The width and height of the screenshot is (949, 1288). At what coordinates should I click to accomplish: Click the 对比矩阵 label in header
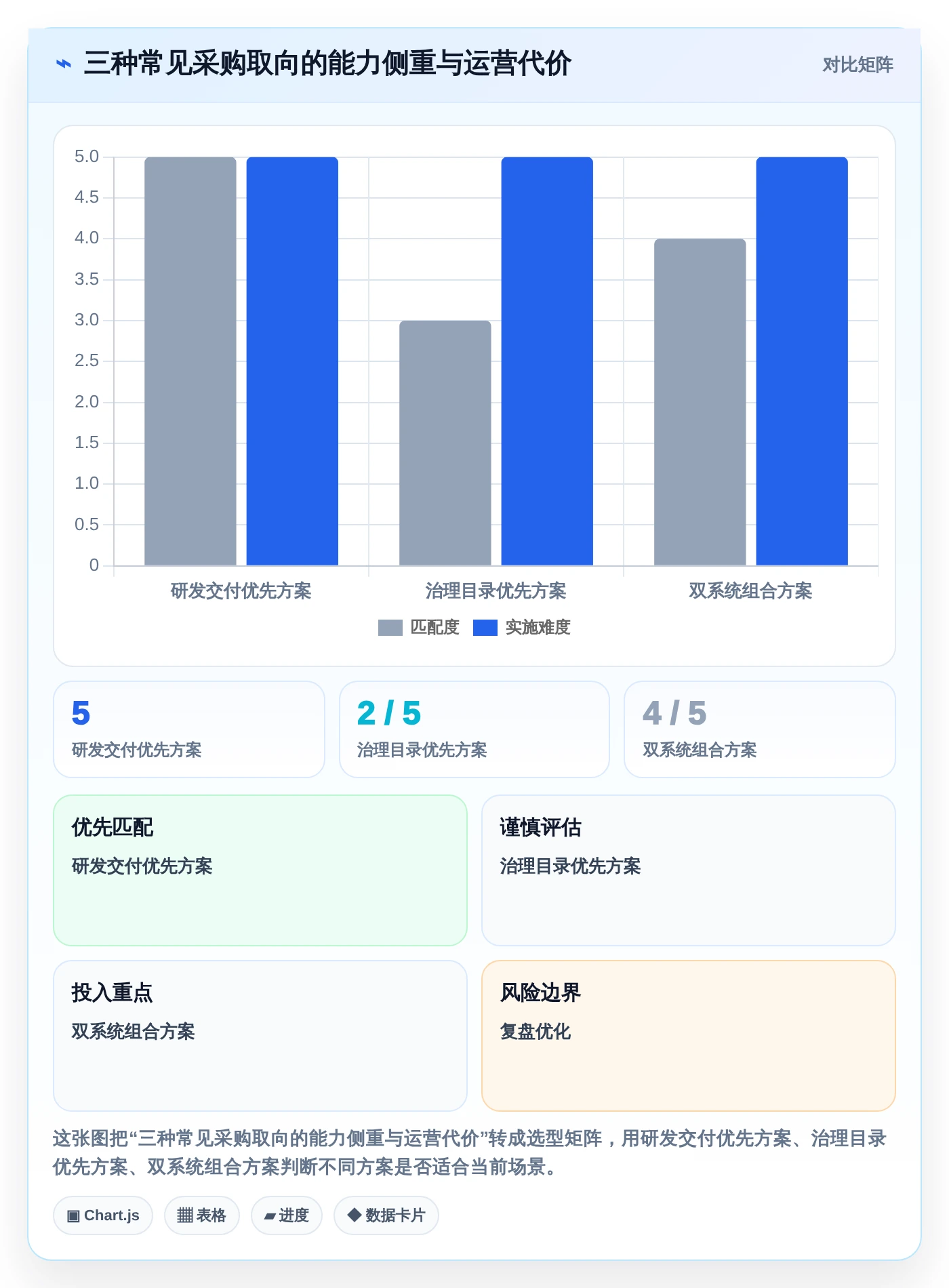(857, 65)
